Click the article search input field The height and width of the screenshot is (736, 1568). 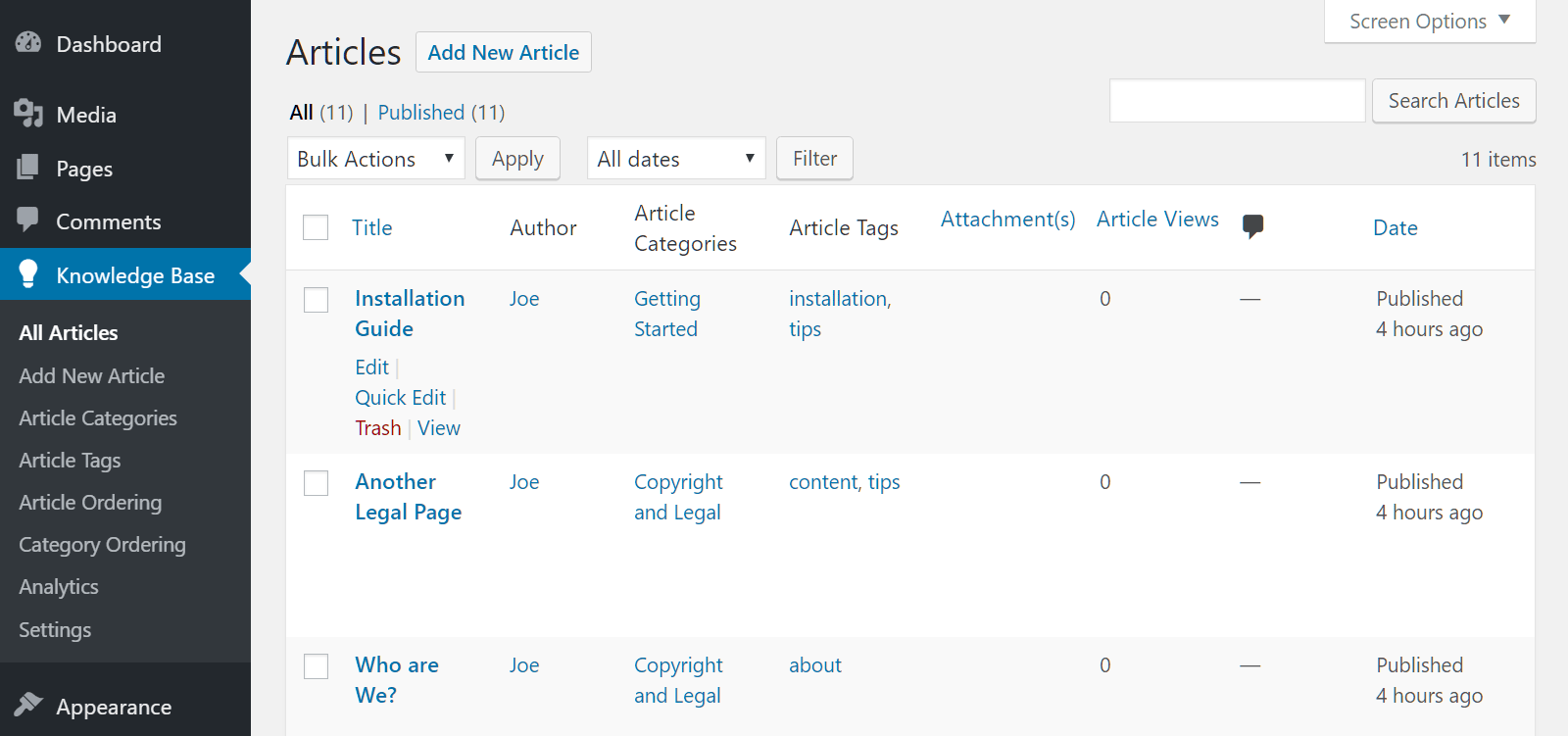tap(1237, 101)
